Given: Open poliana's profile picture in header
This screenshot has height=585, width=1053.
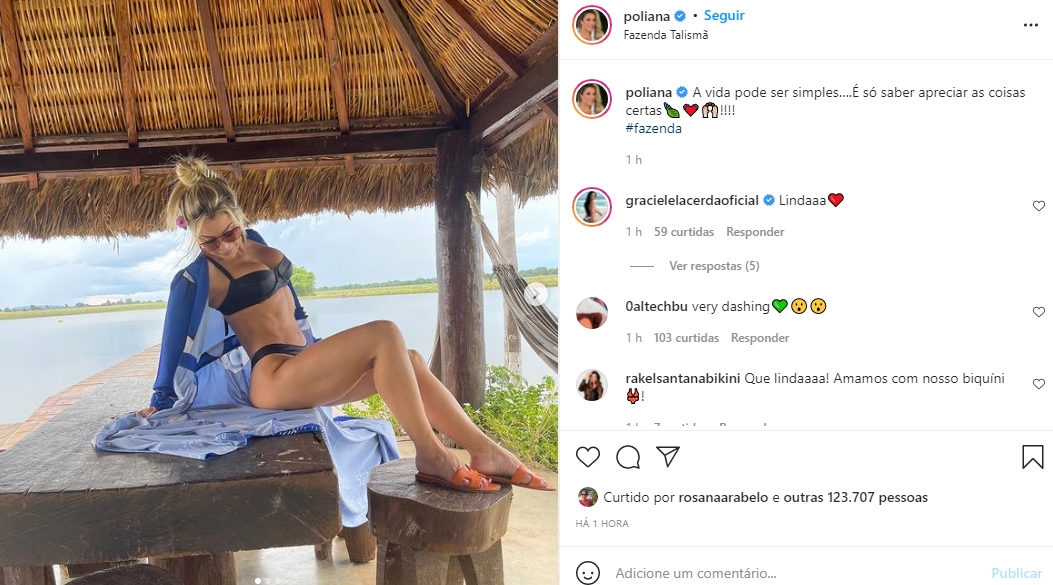Looking at the screenshot, I should 592,25.
